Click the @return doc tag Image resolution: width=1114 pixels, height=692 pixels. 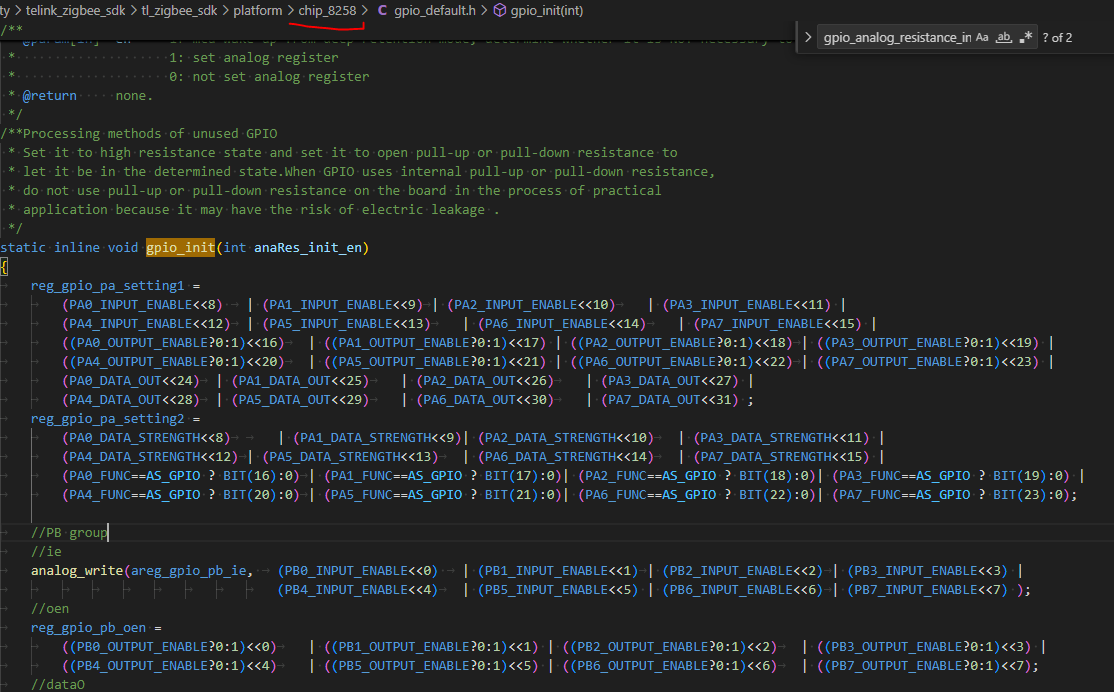click(x=50, y=96)
